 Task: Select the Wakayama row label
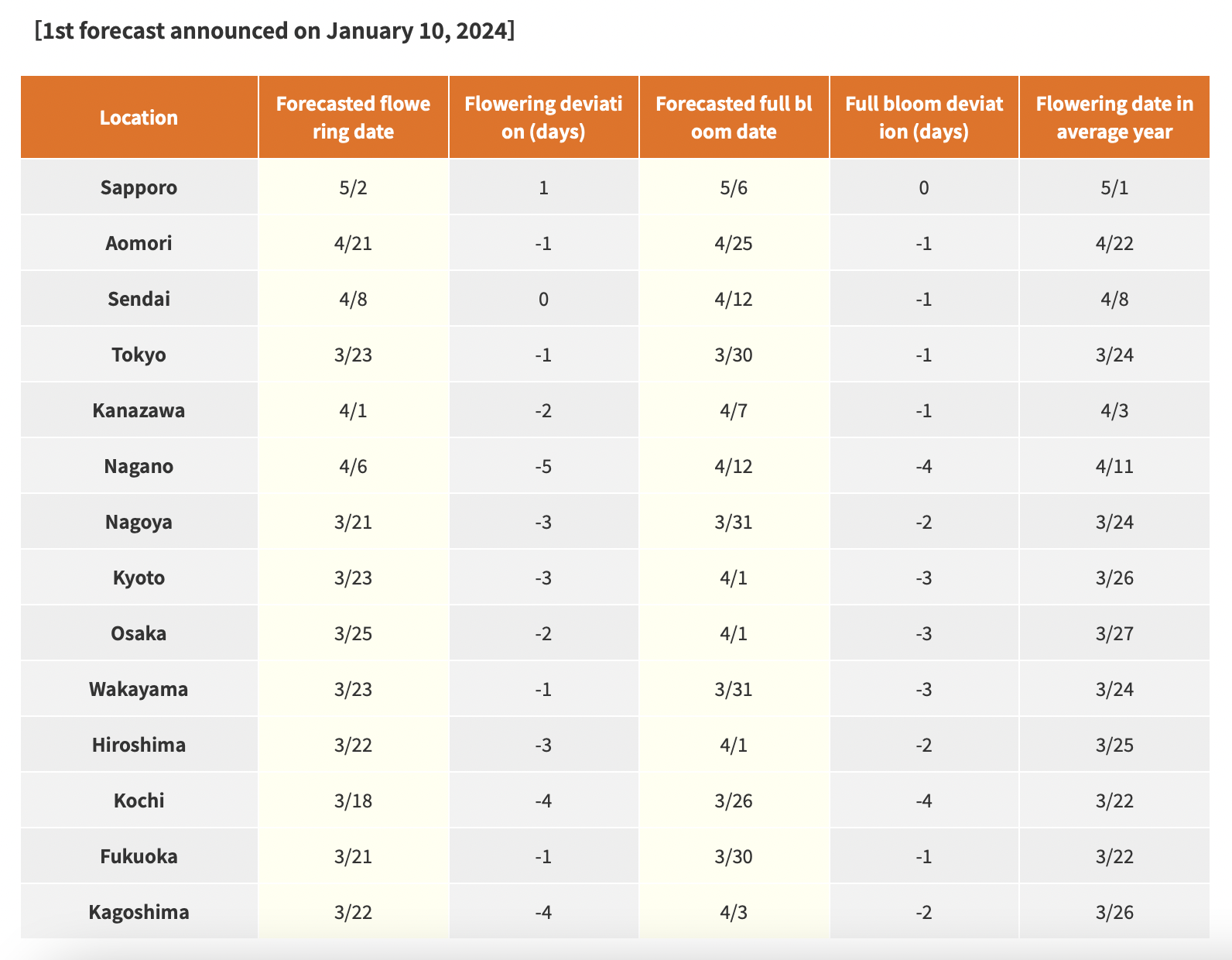pyautogui.click(x=139, y=689)
